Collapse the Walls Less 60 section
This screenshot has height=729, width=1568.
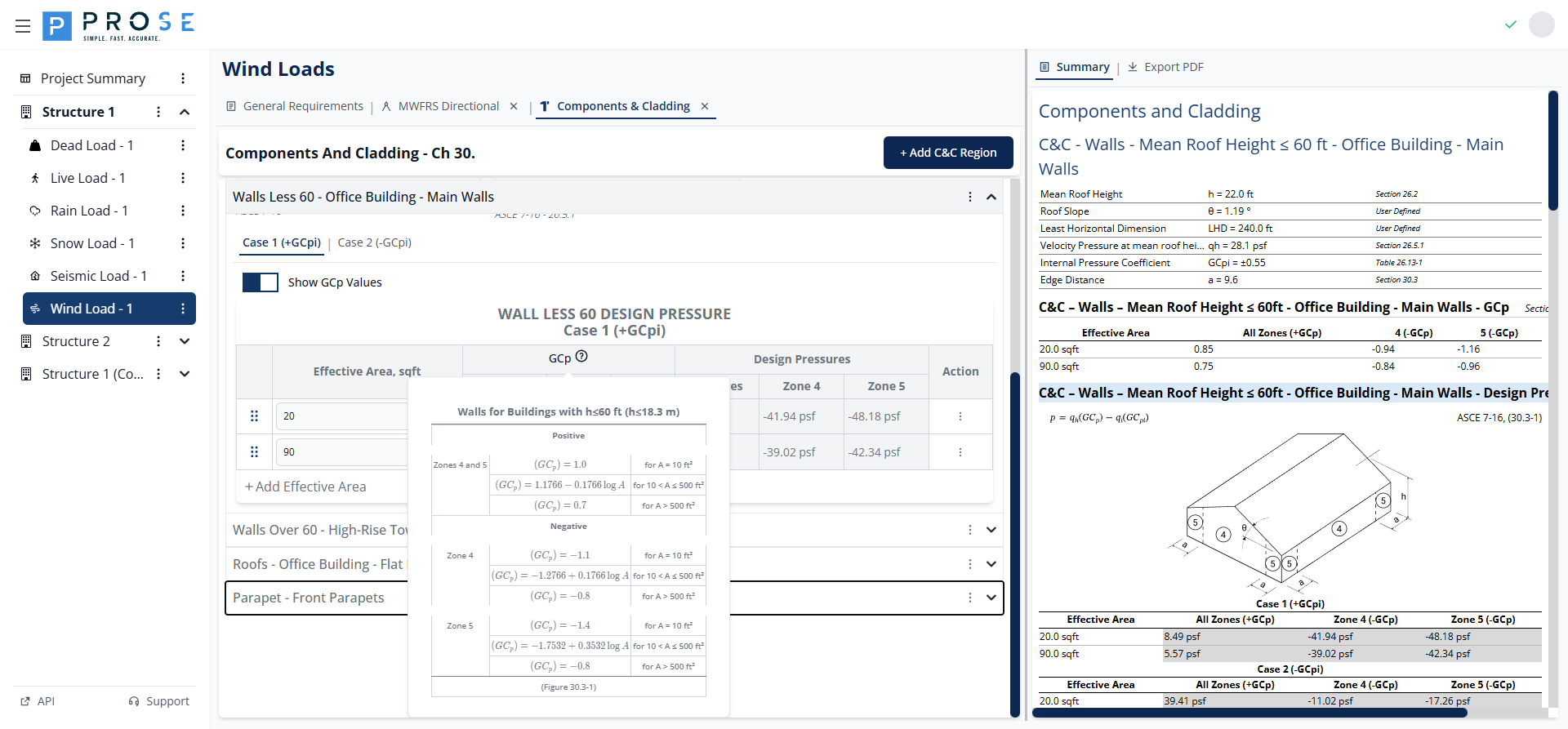click(991, 197)
